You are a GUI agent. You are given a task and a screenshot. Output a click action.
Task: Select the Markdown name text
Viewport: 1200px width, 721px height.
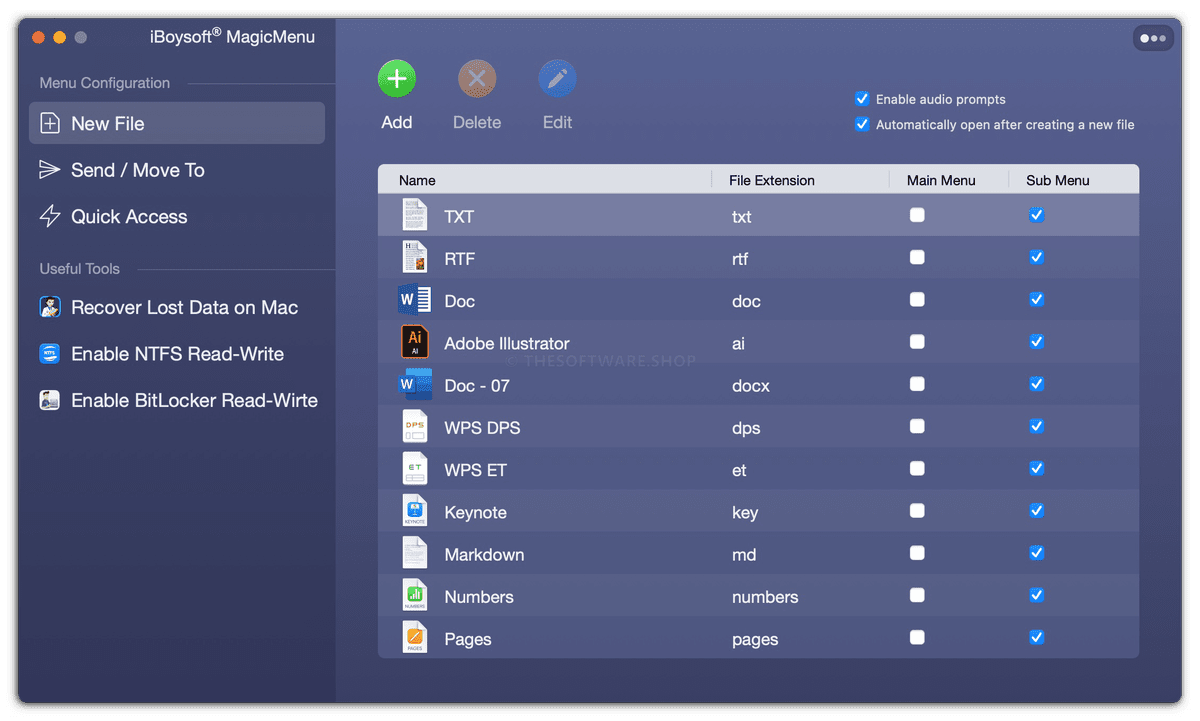pos(484,554)
